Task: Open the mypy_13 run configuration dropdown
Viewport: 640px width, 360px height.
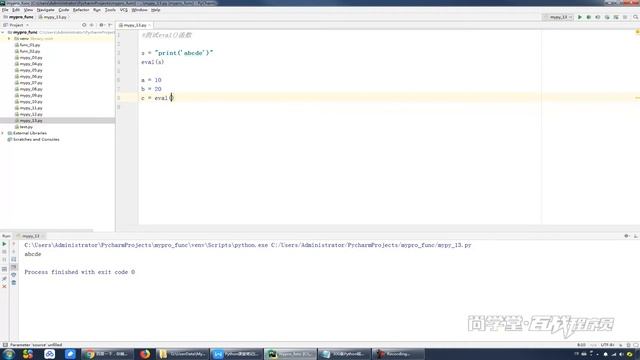Action: (x=558, y=17)
